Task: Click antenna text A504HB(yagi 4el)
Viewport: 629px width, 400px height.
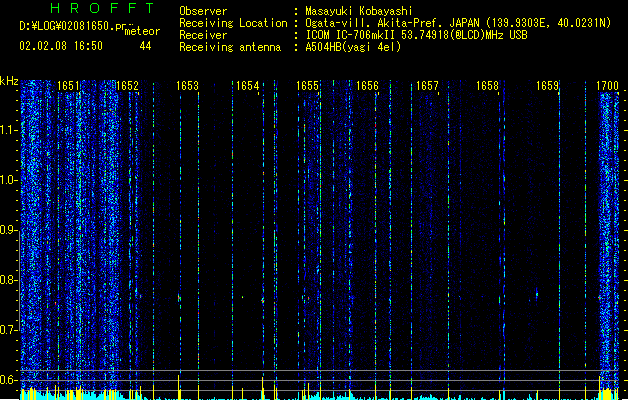Action: pos(353,47)
